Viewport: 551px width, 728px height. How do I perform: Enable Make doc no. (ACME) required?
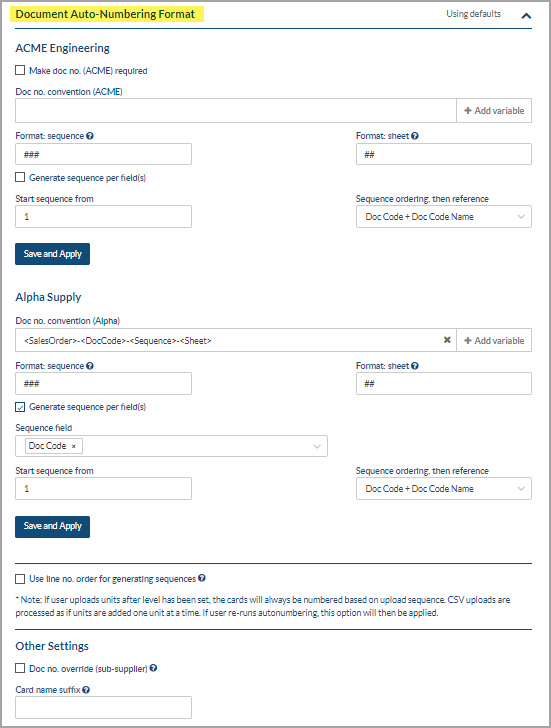click(x=20, y=70)
